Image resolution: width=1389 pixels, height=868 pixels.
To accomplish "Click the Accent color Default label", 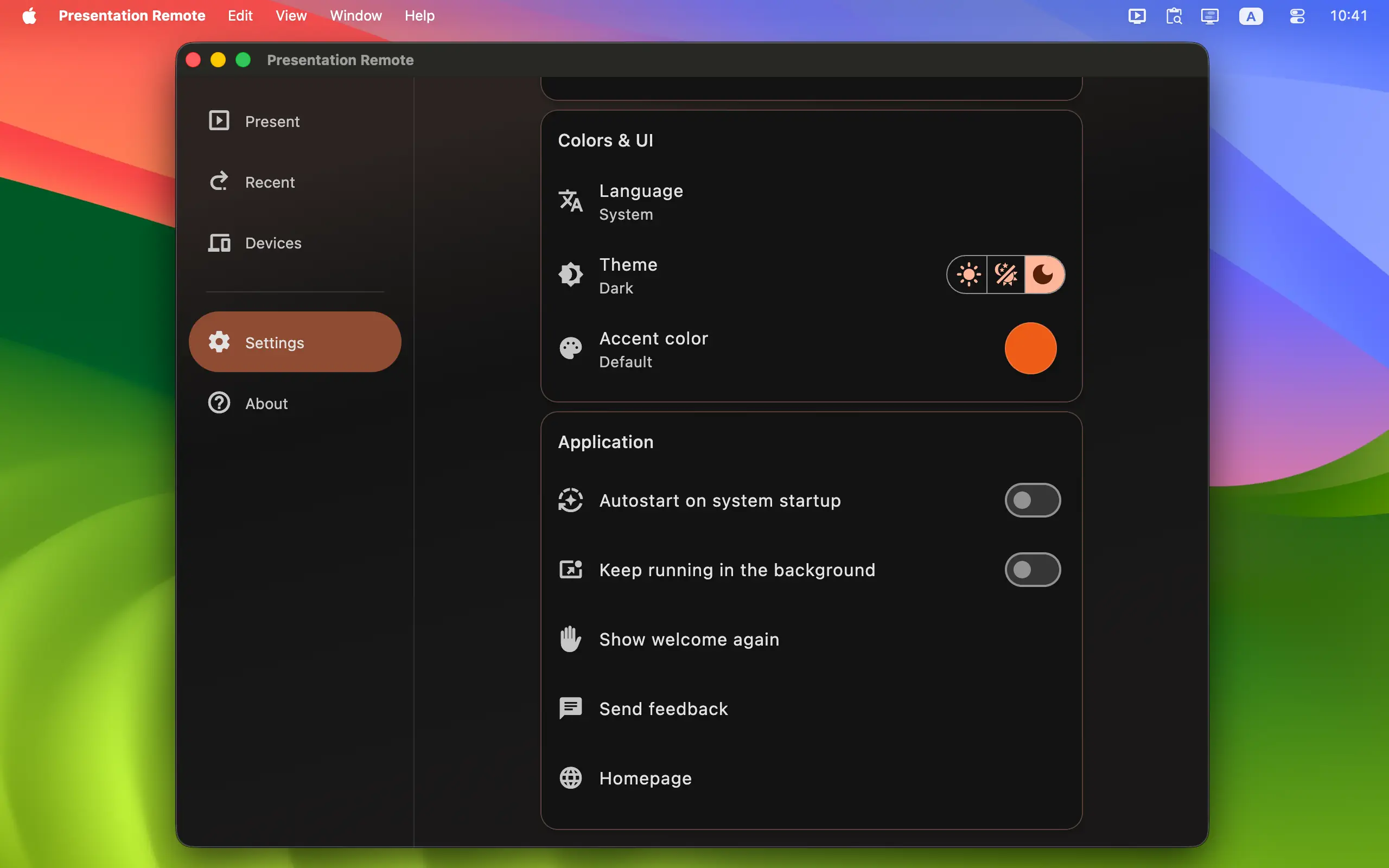I will (x=654, y=349).
